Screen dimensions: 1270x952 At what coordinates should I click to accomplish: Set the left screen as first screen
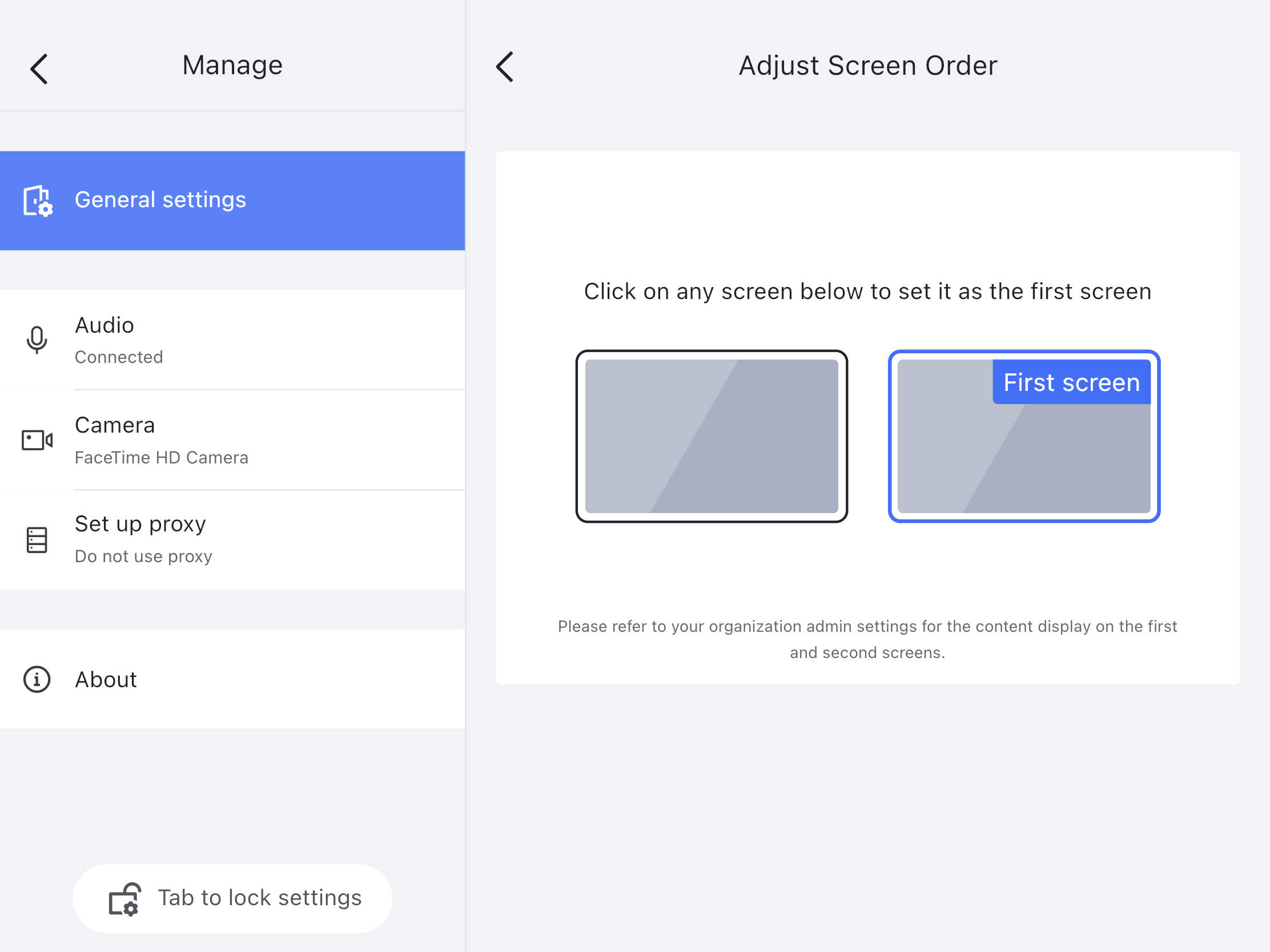(712, 436)
